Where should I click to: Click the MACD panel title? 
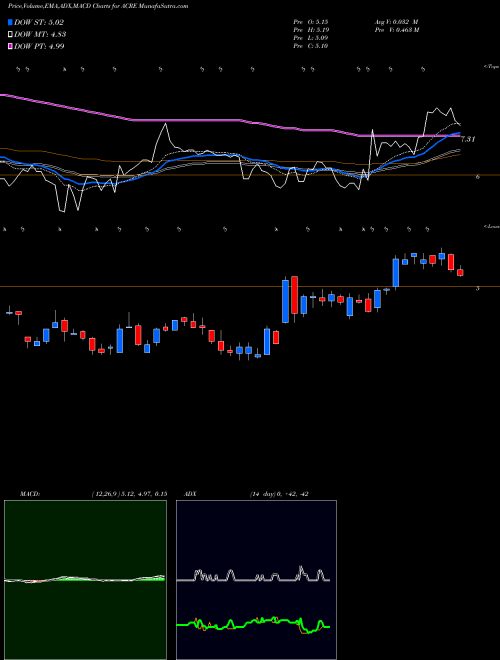pos(30,494)
